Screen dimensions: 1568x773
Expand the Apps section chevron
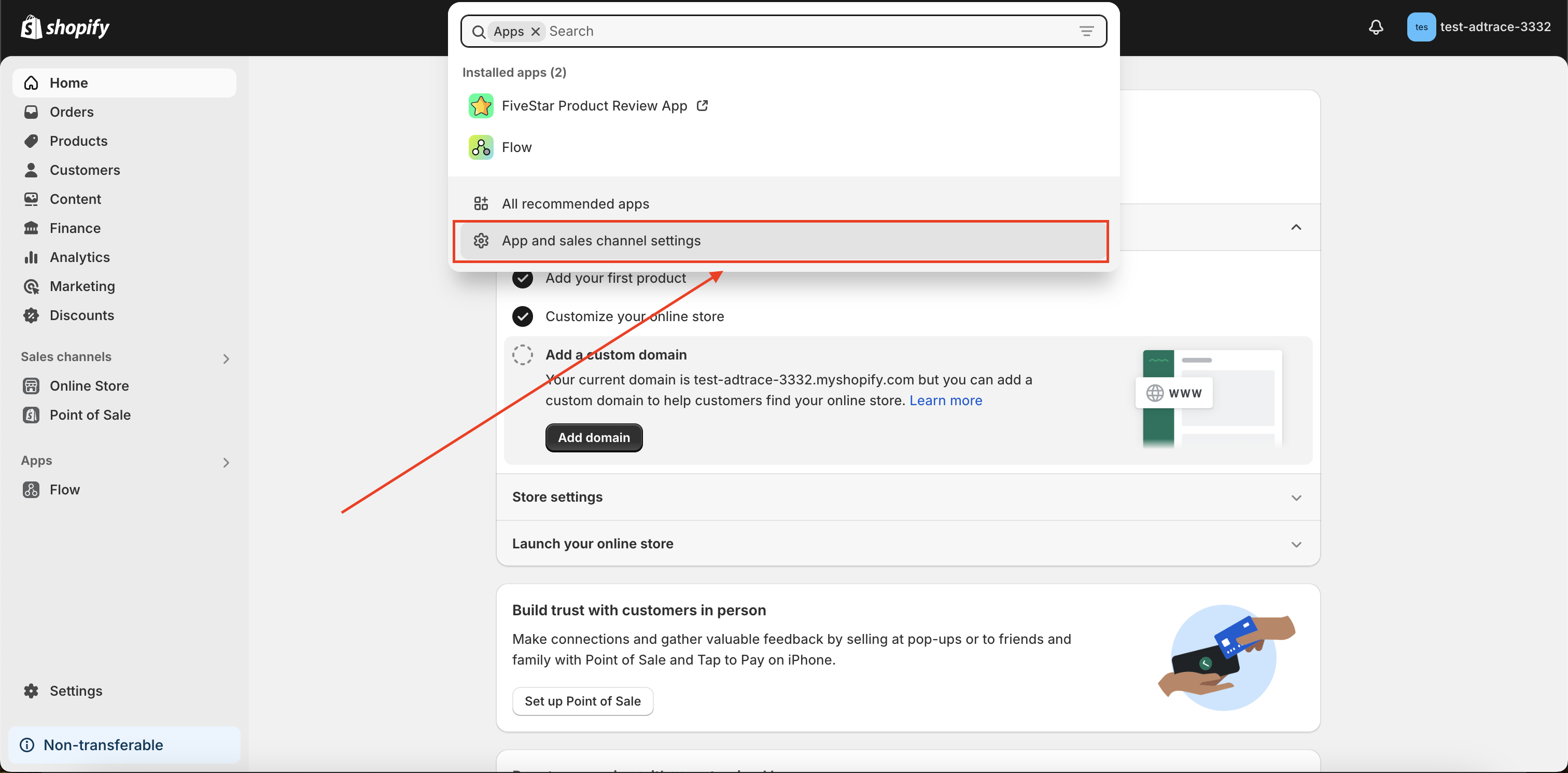click(x=226, y=462)
